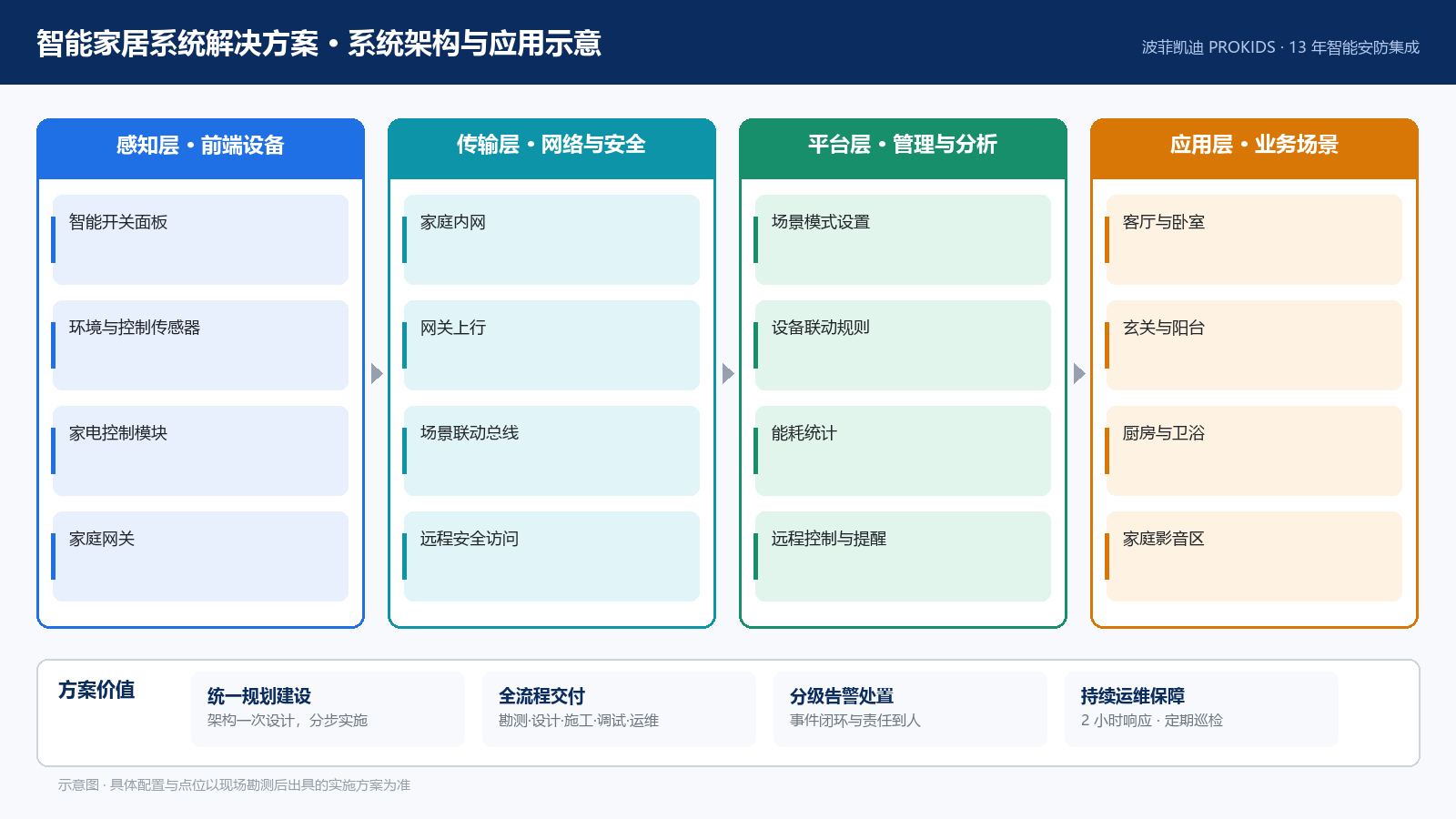
Task: Select the 感知层 · 前端设备 header
Action: [200, 148]
